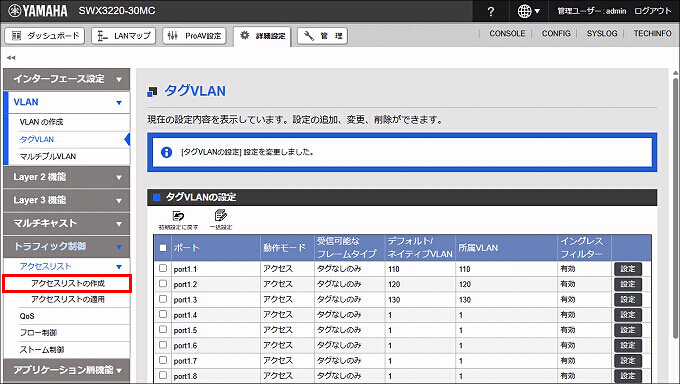
Task: Click 設定 button for port1.5
Action: [628, 330]
